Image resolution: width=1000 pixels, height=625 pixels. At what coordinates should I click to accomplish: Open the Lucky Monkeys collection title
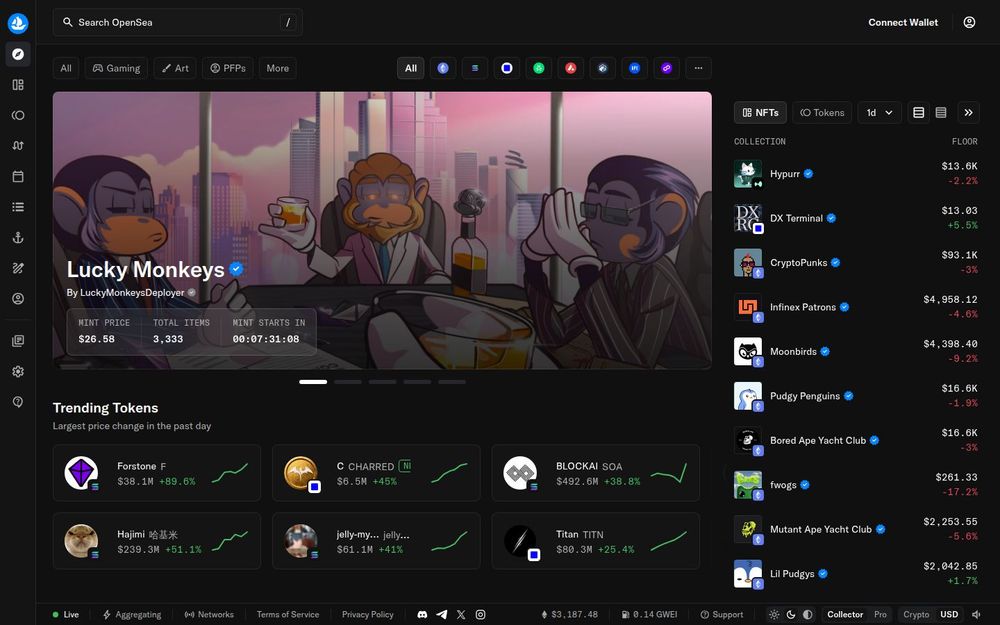click(x=145, y=269)
